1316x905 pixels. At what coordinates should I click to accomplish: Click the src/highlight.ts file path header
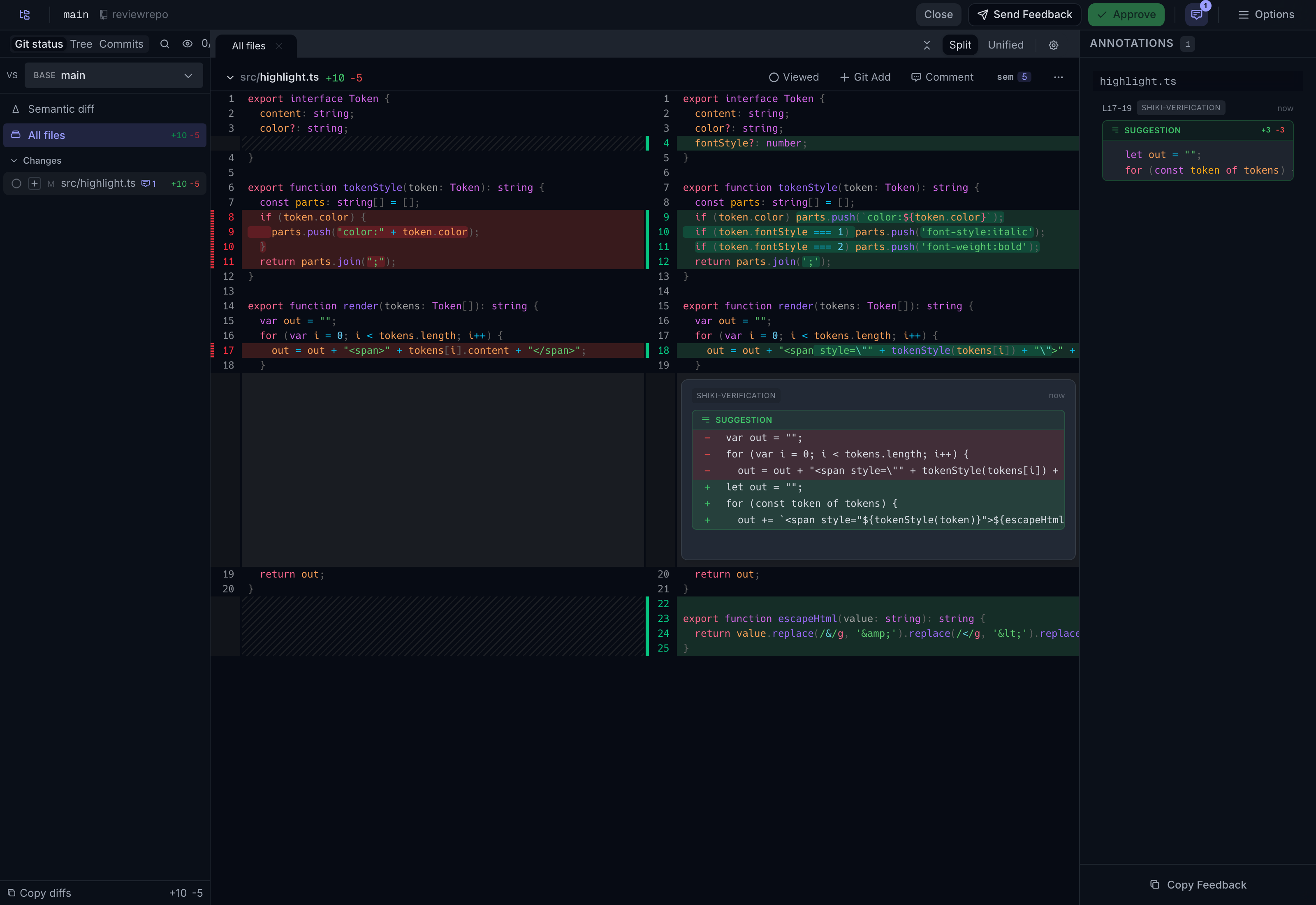279,77
